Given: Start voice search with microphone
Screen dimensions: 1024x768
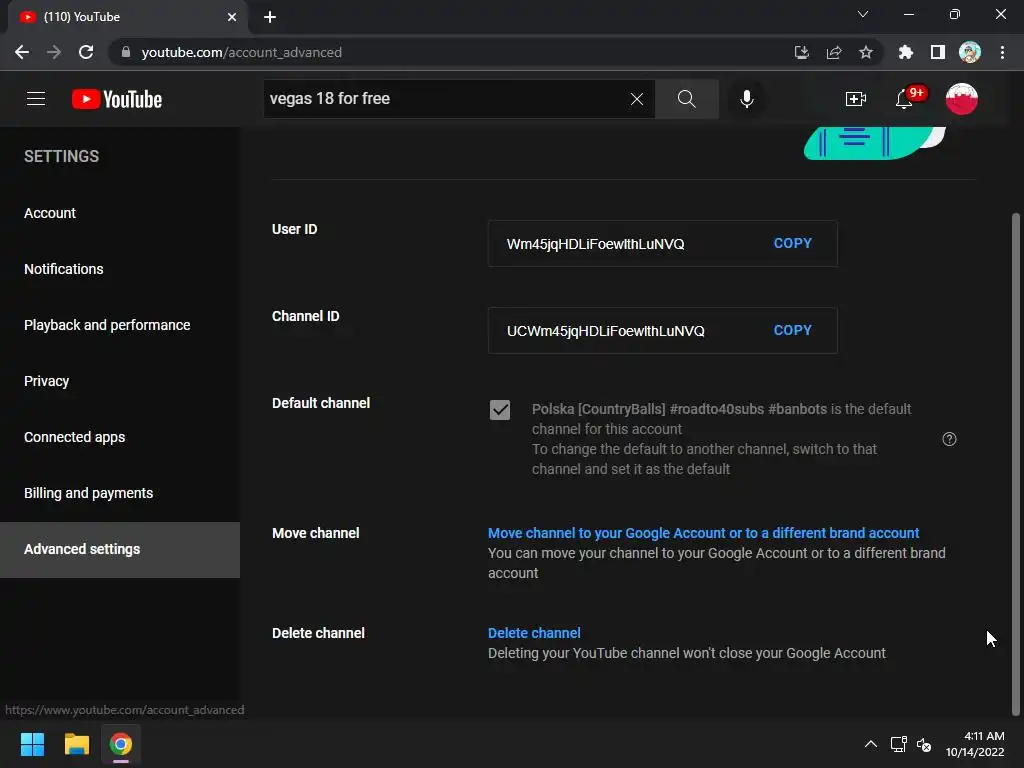Looking at the screenshot, I should (x=746, y=99).
